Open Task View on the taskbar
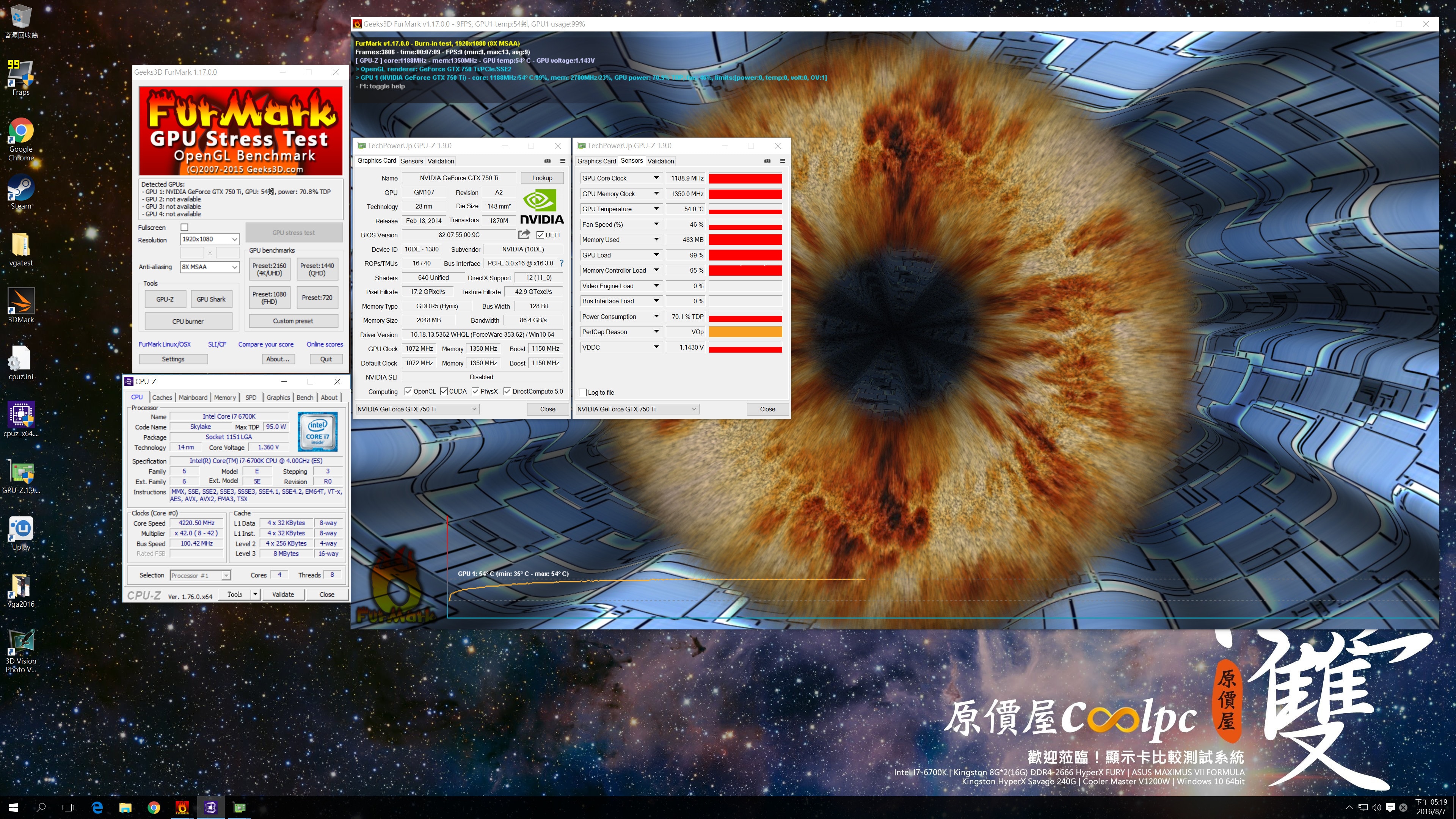Viewport: 1456px width, 819px height. point(68,808)
